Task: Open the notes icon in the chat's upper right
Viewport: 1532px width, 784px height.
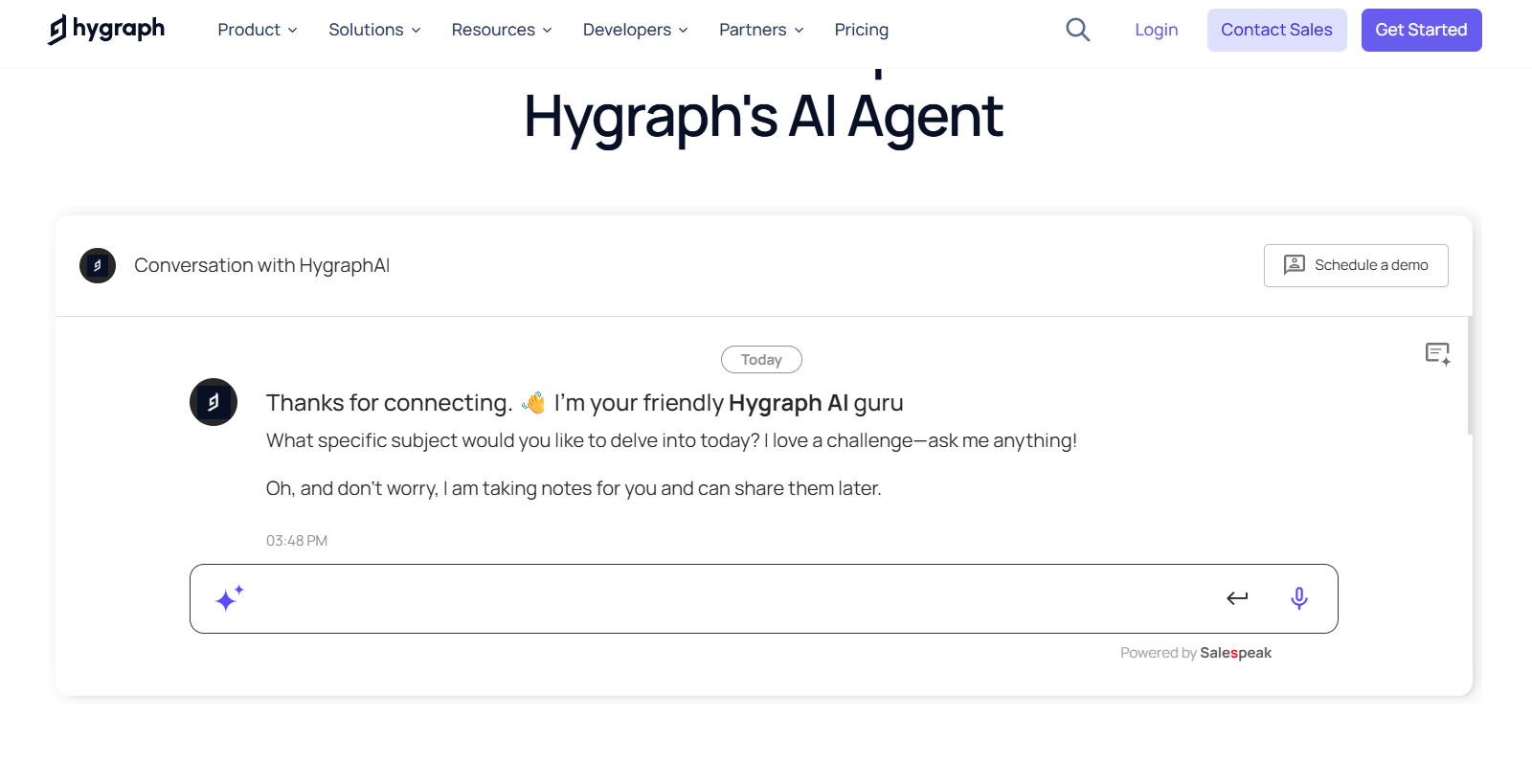Action: pyautogui.click(x=1438, y=354)
